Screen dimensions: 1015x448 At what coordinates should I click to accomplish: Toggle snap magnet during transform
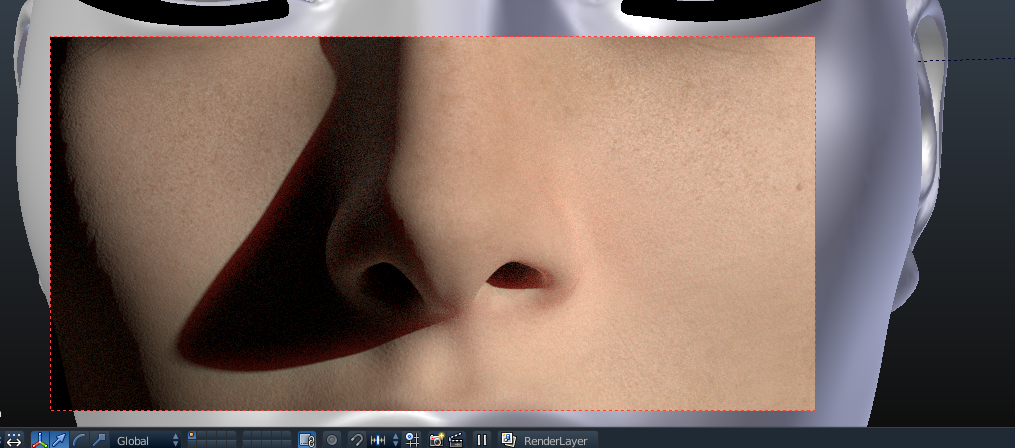[357, 440]
